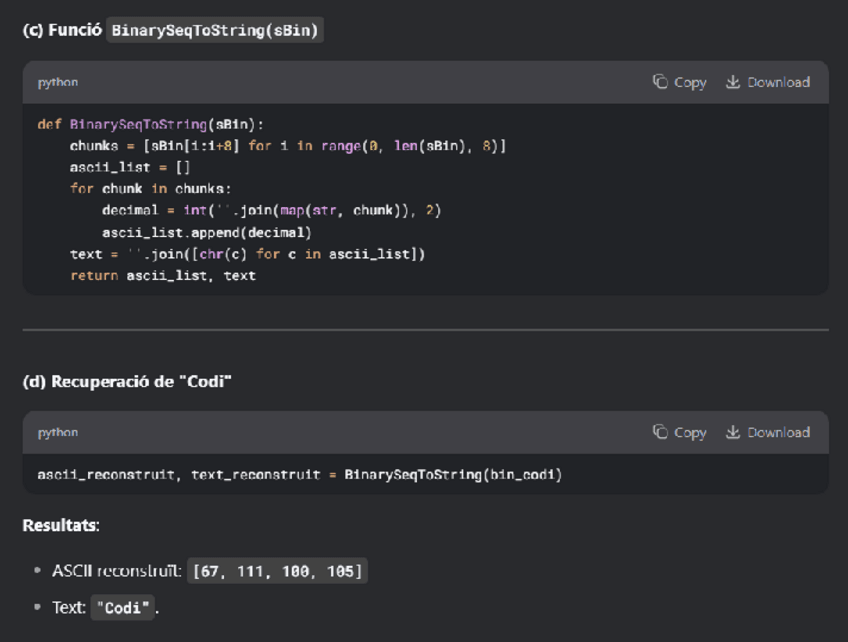Click the ascii_reconstruit assignment code line
848x642 pixels.
[x=299, y=474]
